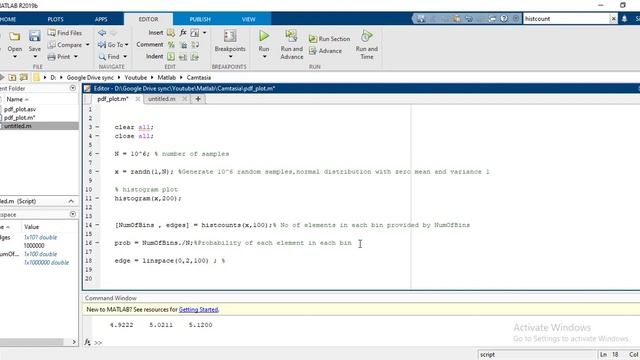Switch to the PLOTS ribbon tab
The image size is (640, 360).
point(56,19)
